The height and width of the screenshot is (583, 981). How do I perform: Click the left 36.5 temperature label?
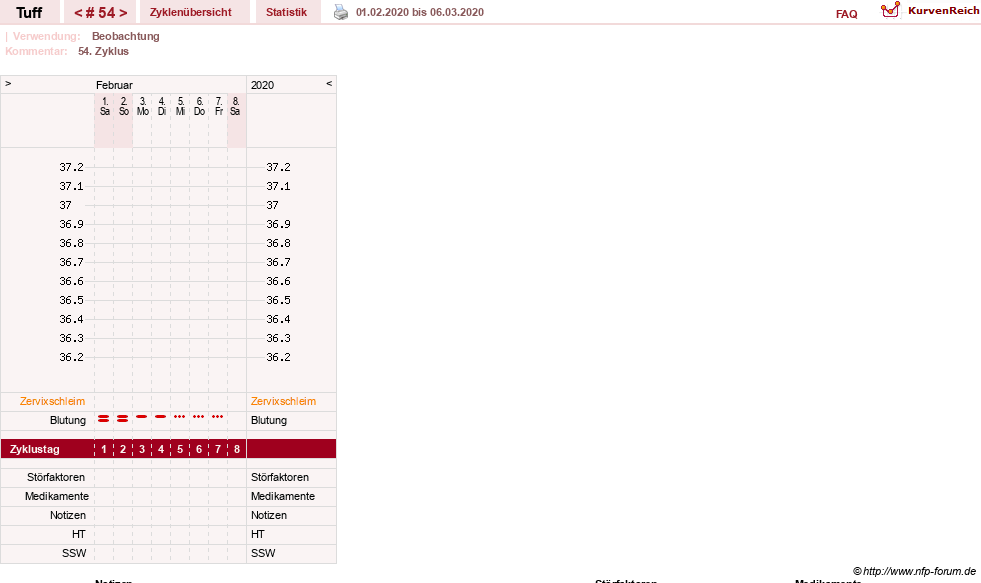(71, 300)
